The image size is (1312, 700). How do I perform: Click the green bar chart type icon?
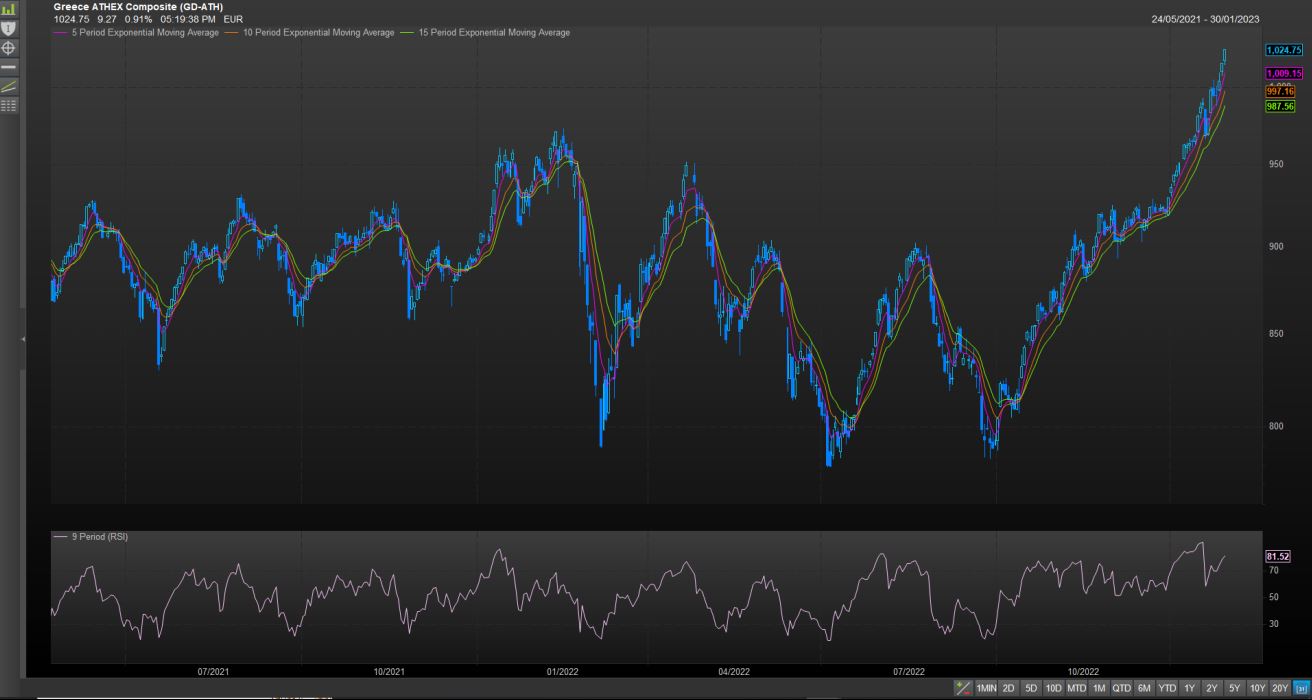coord(9,9)
